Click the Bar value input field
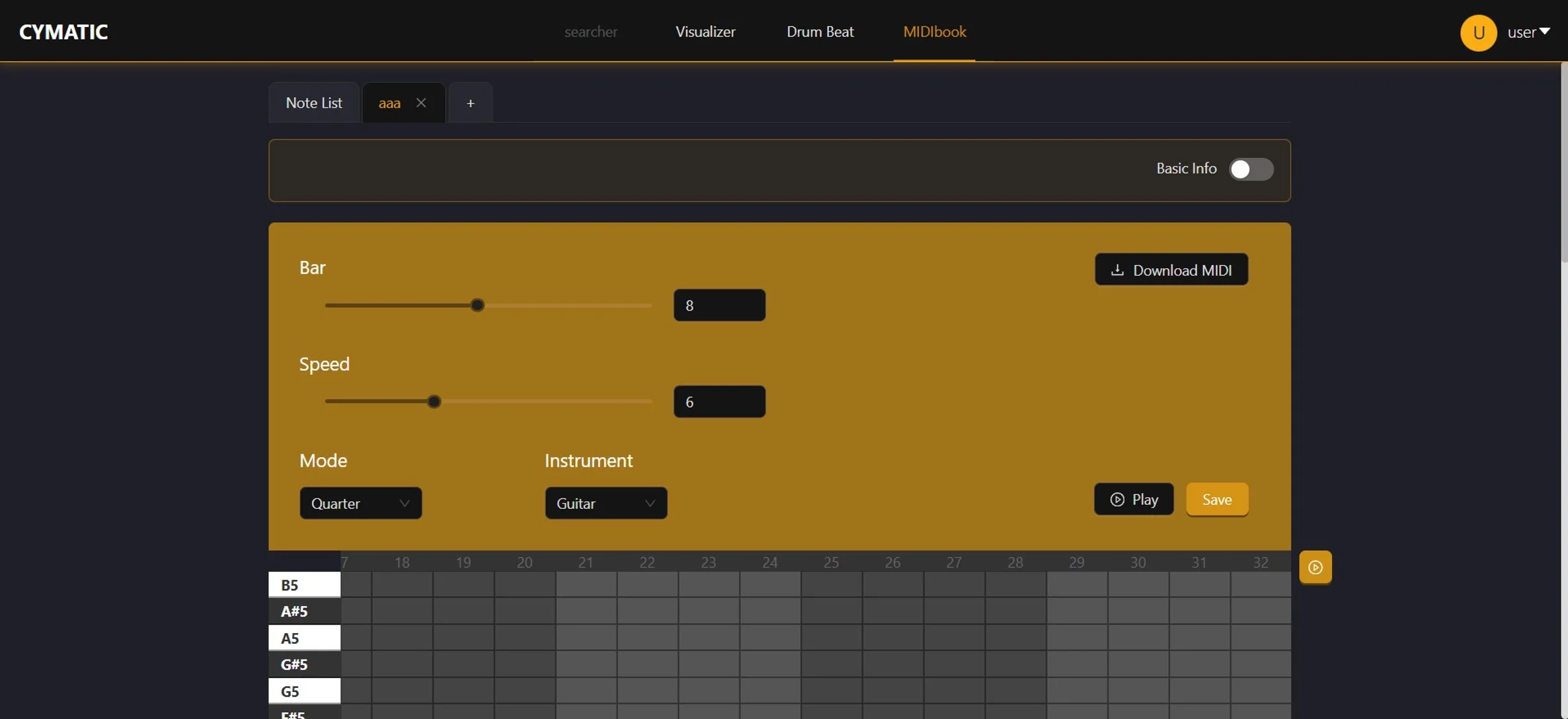Image resolution: width=1568 pixels, height=719 pixels. pyautogui.click(x=719, y=305)
